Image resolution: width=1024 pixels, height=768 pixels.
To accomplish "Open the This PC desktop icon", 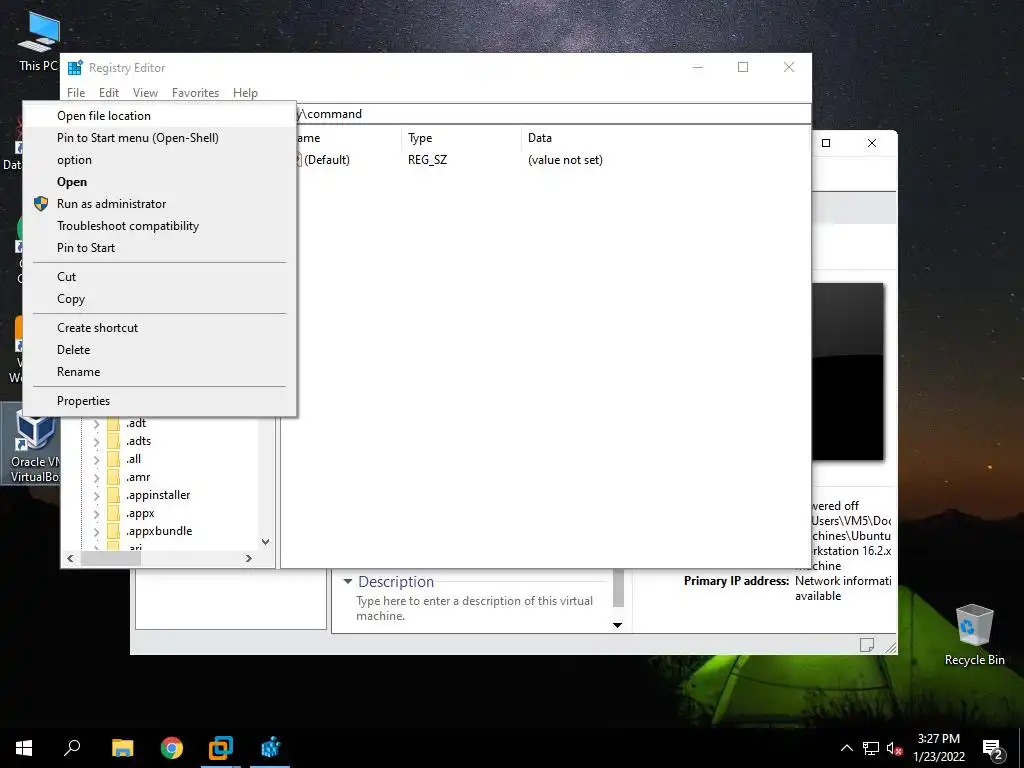I will [39, 40].
